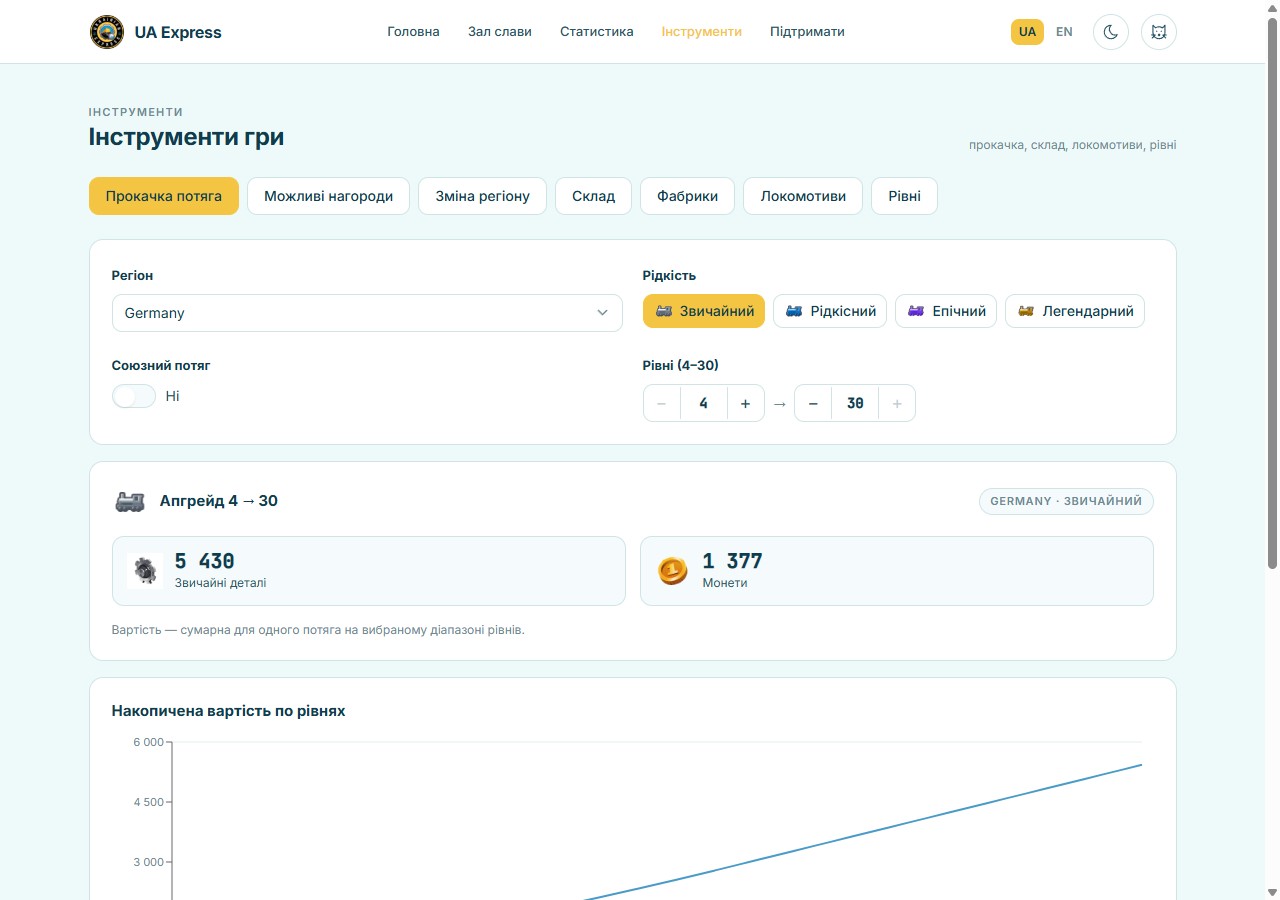Increase start level with plus button

click(745, 403)
